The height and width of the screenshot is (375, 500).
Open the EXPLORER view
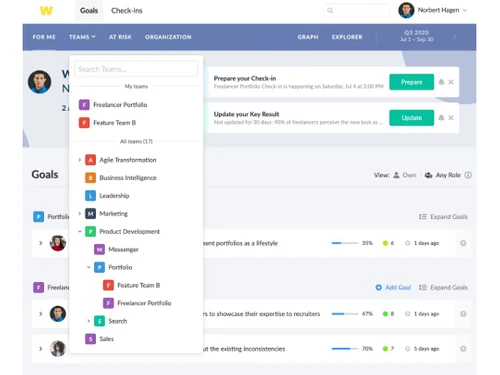pos(347,37)
